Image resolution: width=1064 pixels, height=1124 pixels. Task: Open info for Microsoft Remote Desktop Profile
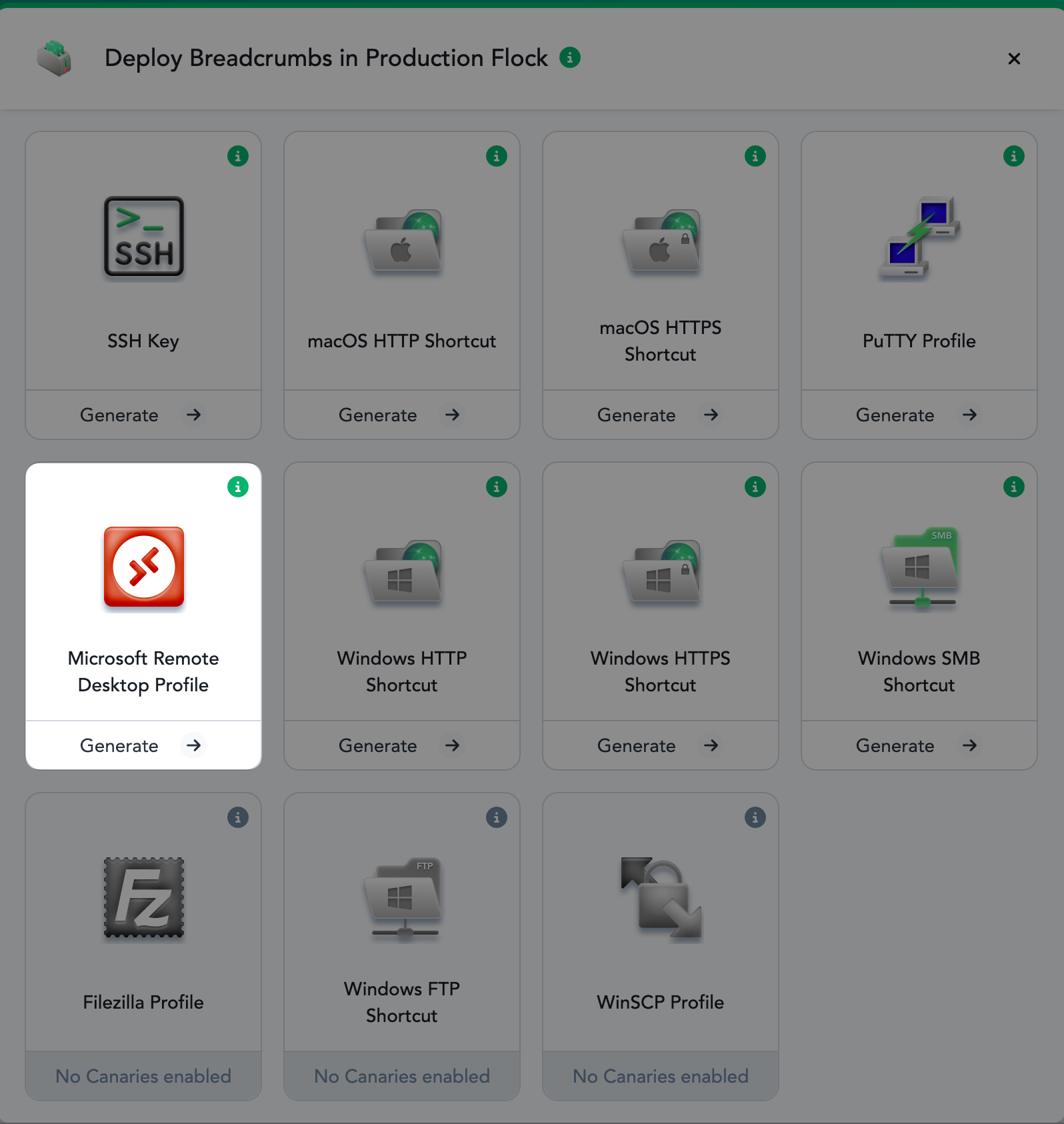click(x=238, y=487)
